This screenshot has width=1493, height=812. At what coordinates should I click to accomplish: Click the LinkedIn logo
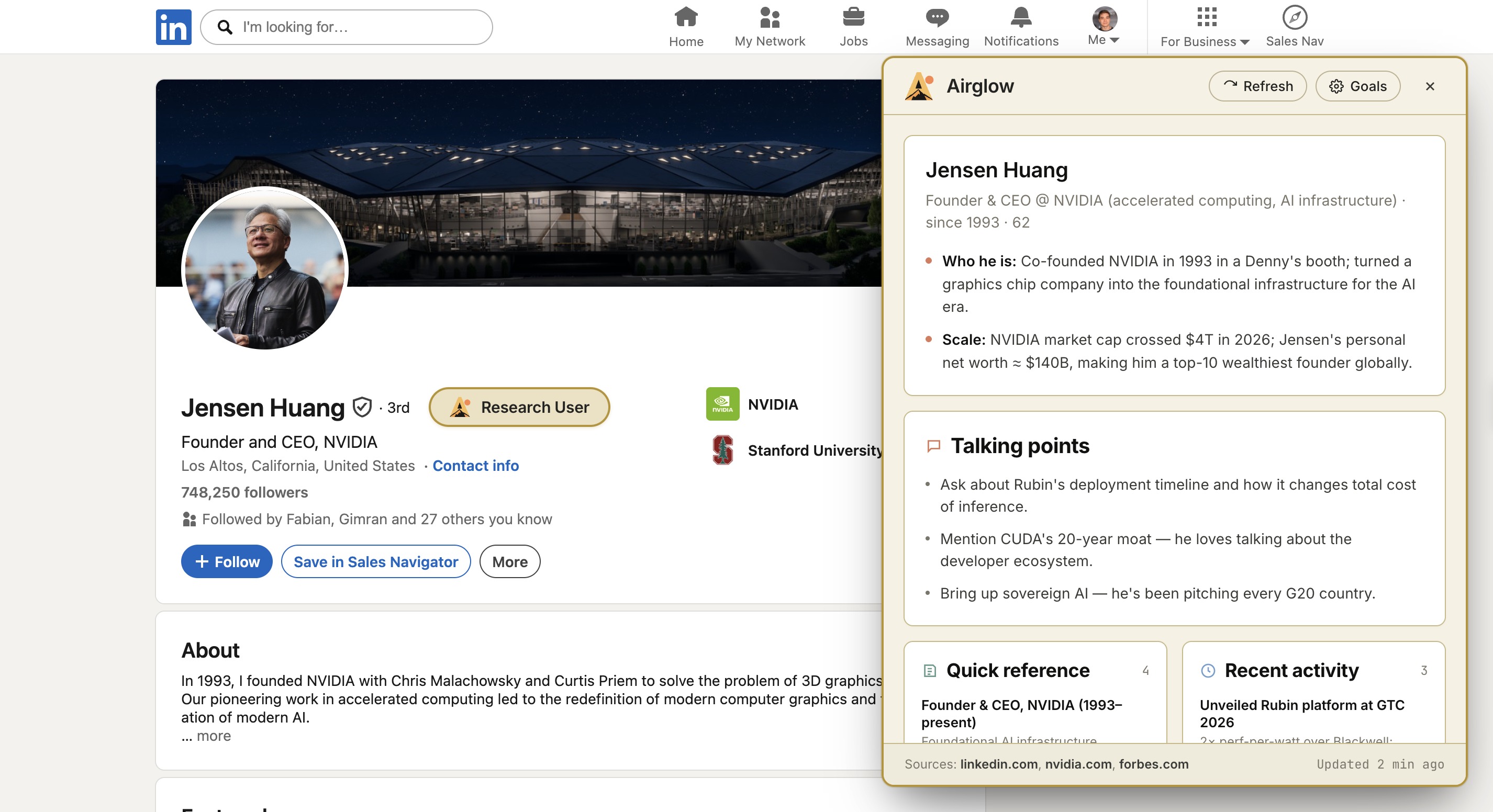point(173,27)
